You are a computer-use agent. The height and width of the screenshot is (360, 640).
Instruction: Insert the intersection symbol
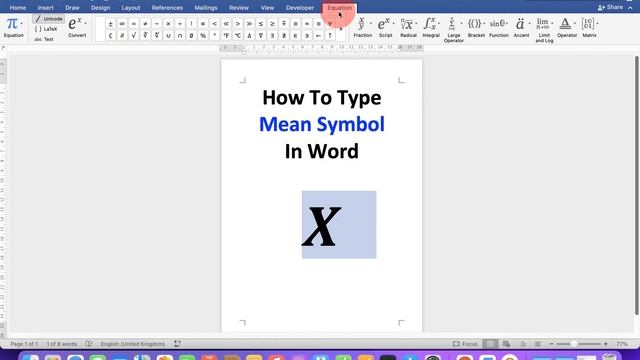pos(180,36)
